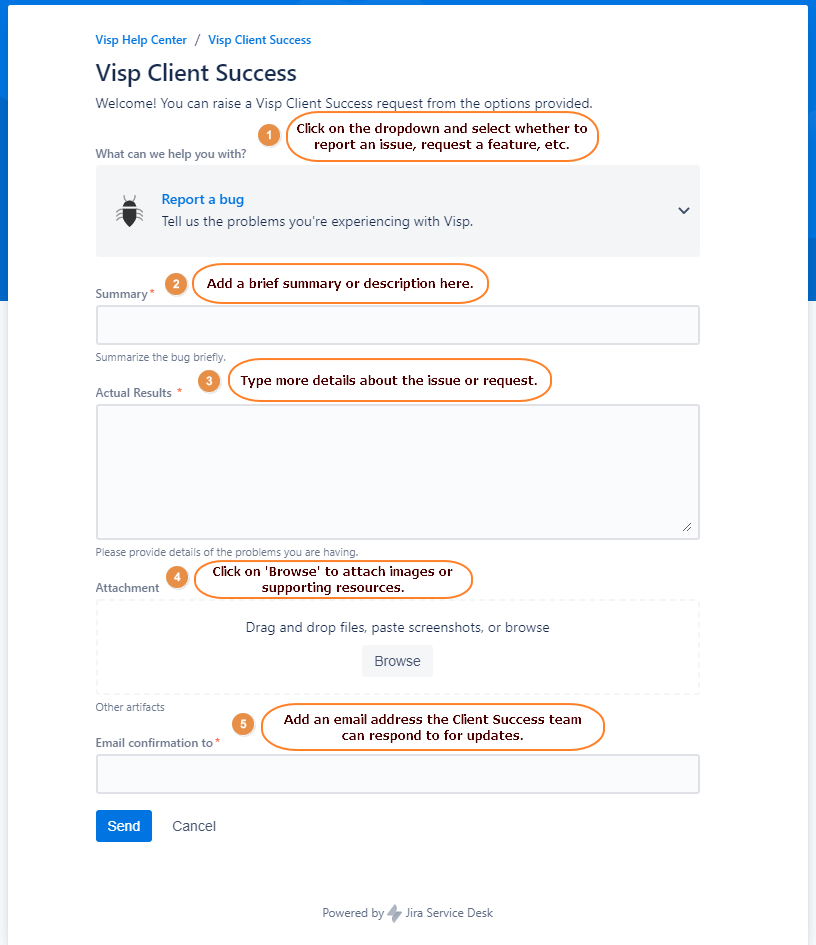Click the 'Welcome!' intro sentence

[x=344, y=103]
